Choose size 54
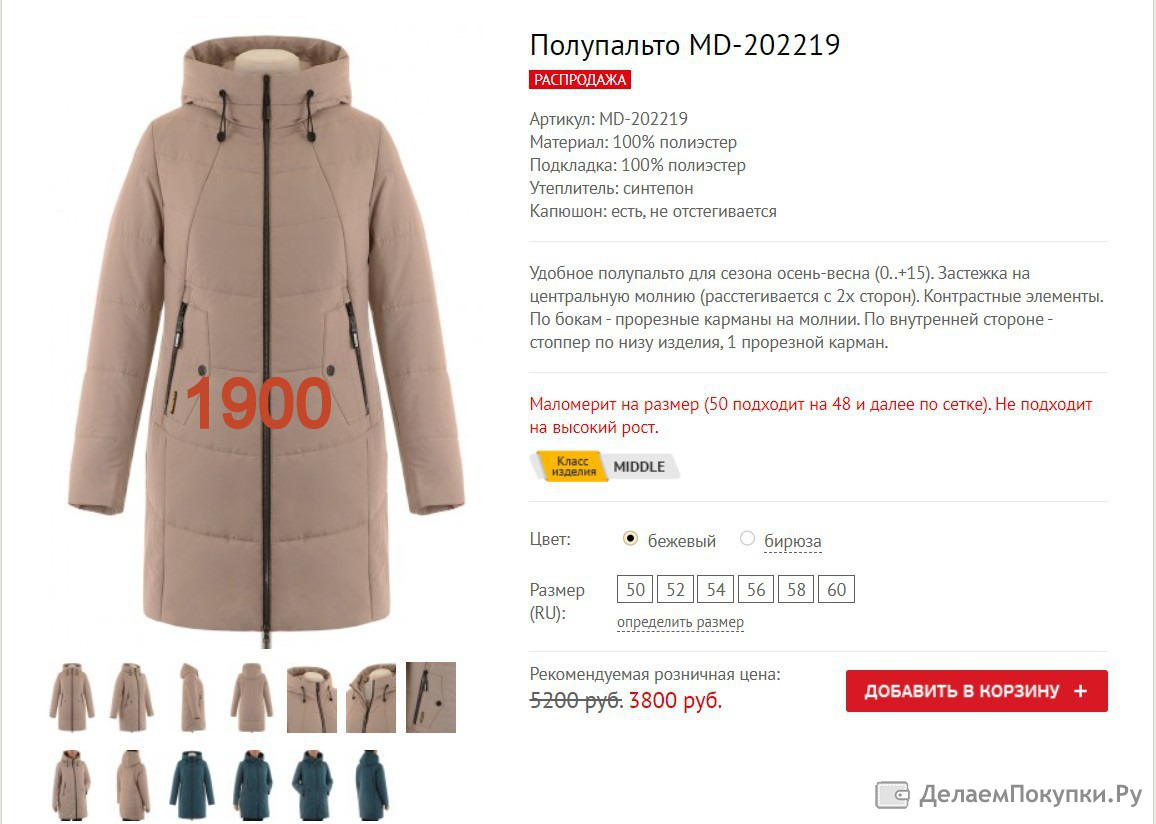The image size is (1156, 824). 716,590
